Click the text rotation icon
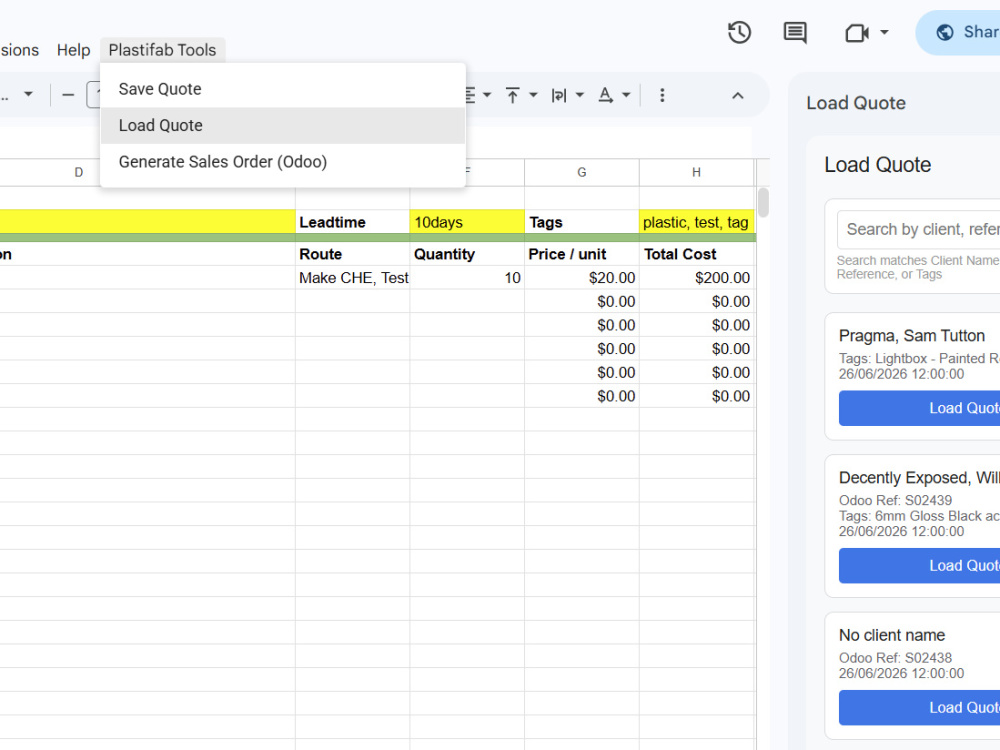Screen dimensions: 1000x750 pos(605,96)
